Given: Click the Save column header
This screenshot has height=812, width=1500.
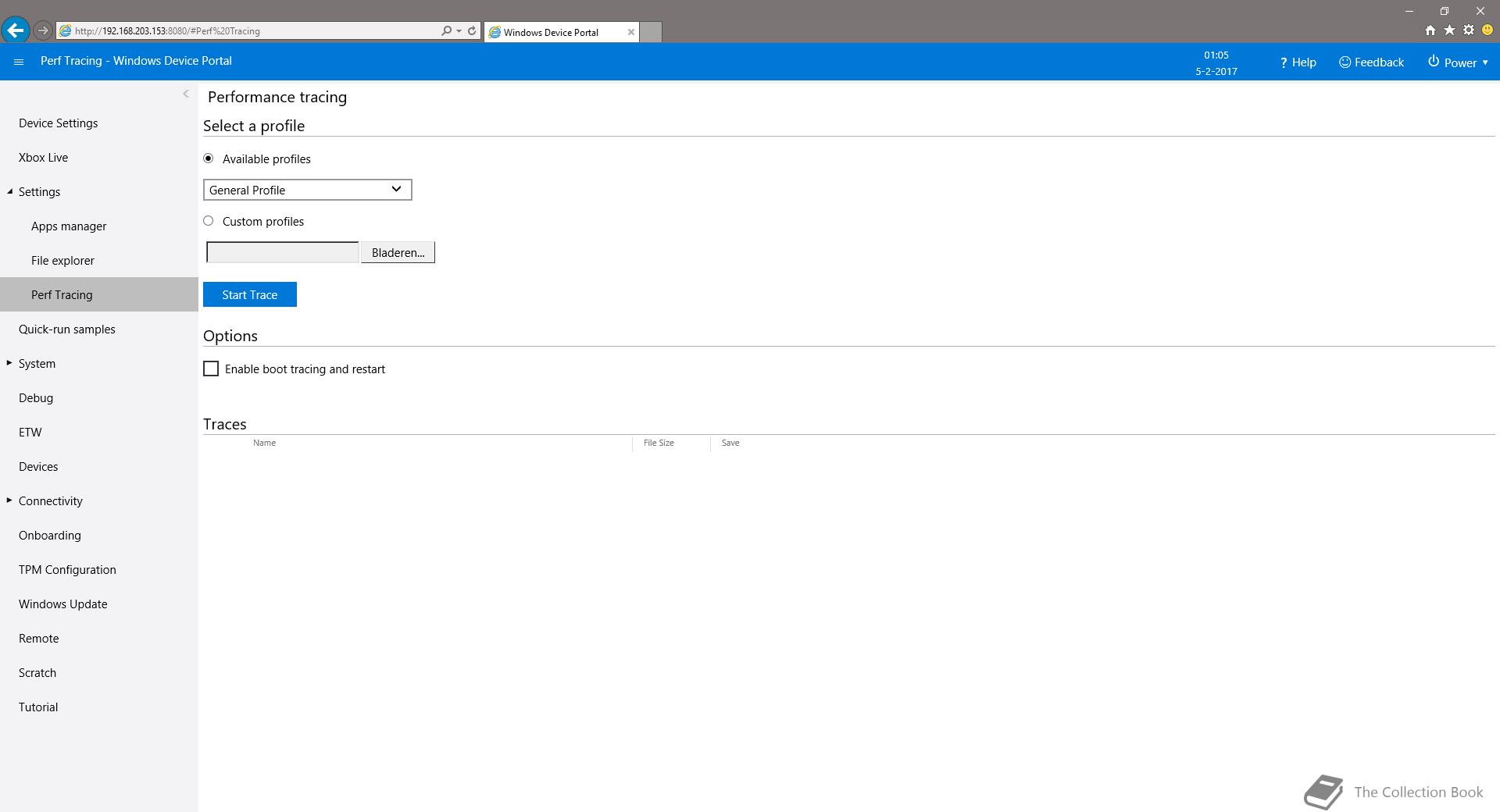Looking at the screenshot, I should 730,443.
